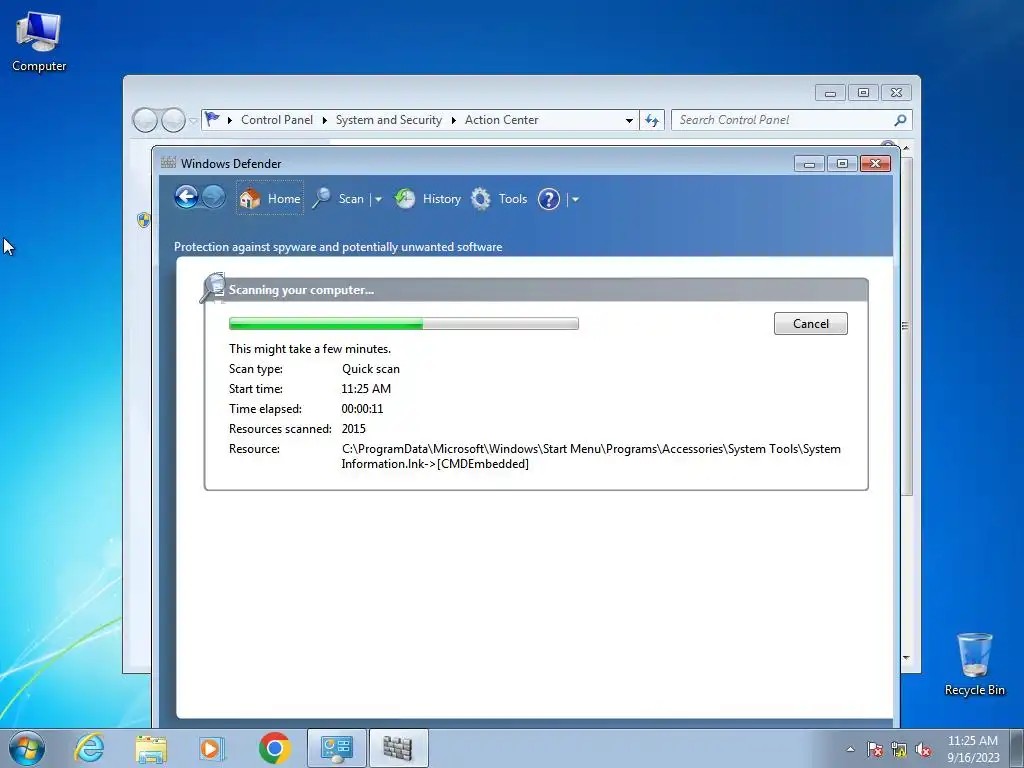Screen dimensions: 1024x768
Task: Click the 'Resources scanned' count 2015
Action: (353, 429)
